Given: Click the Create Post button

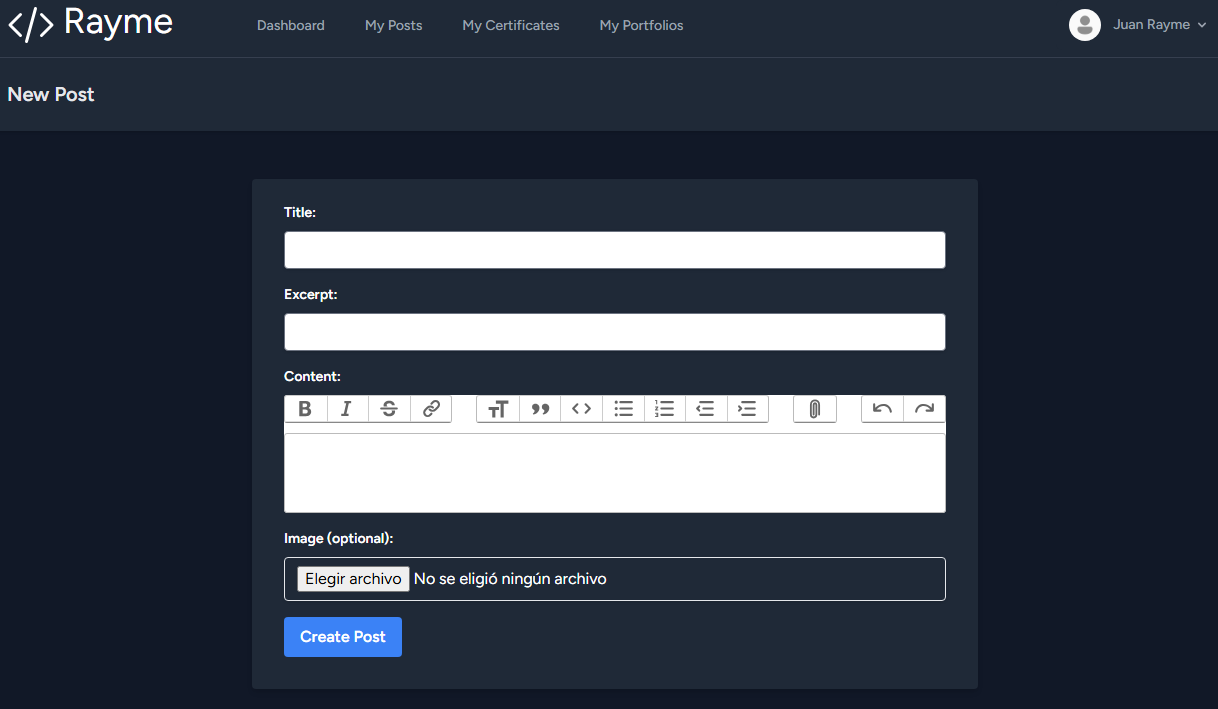Looking at the screenshot, I should 342,637.
